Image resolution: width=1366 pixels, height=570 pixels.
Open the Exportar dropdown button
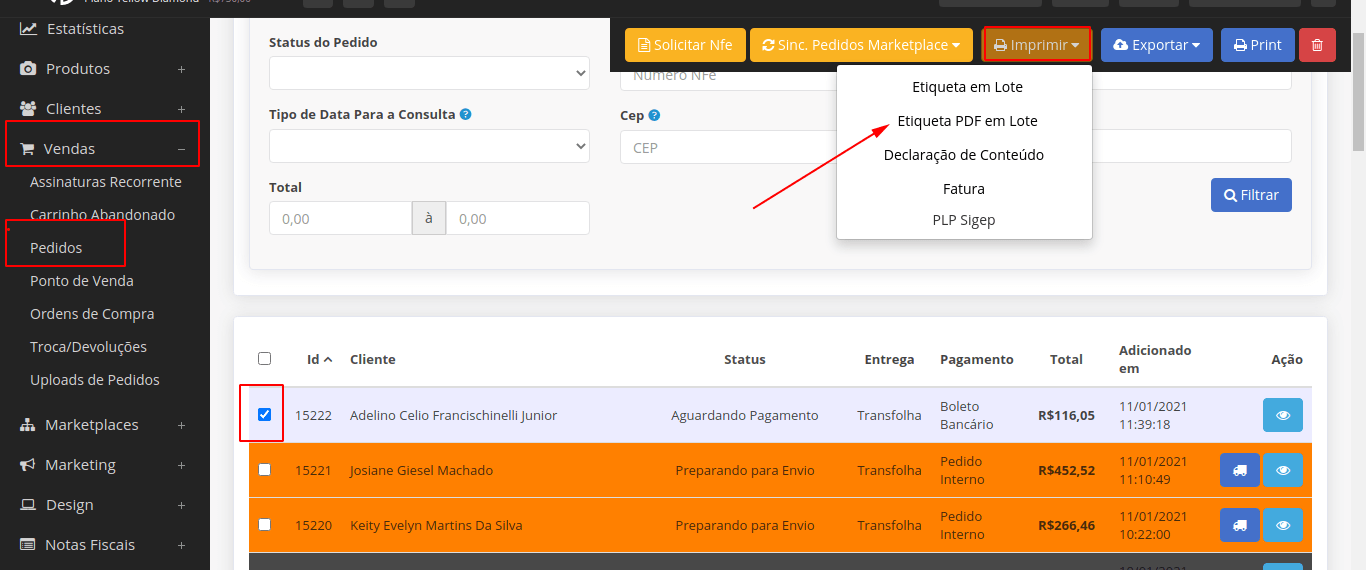click(1156, 45)
